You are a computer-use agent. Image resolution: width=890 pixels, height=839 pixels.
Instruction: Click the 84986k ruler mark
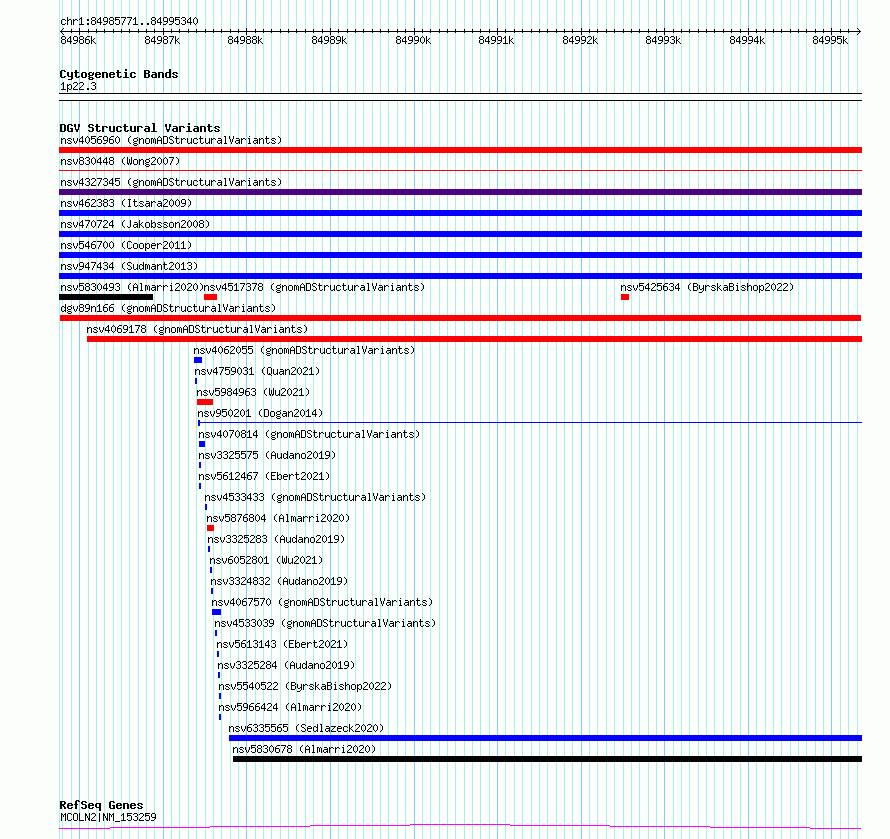tap(78, 40)
